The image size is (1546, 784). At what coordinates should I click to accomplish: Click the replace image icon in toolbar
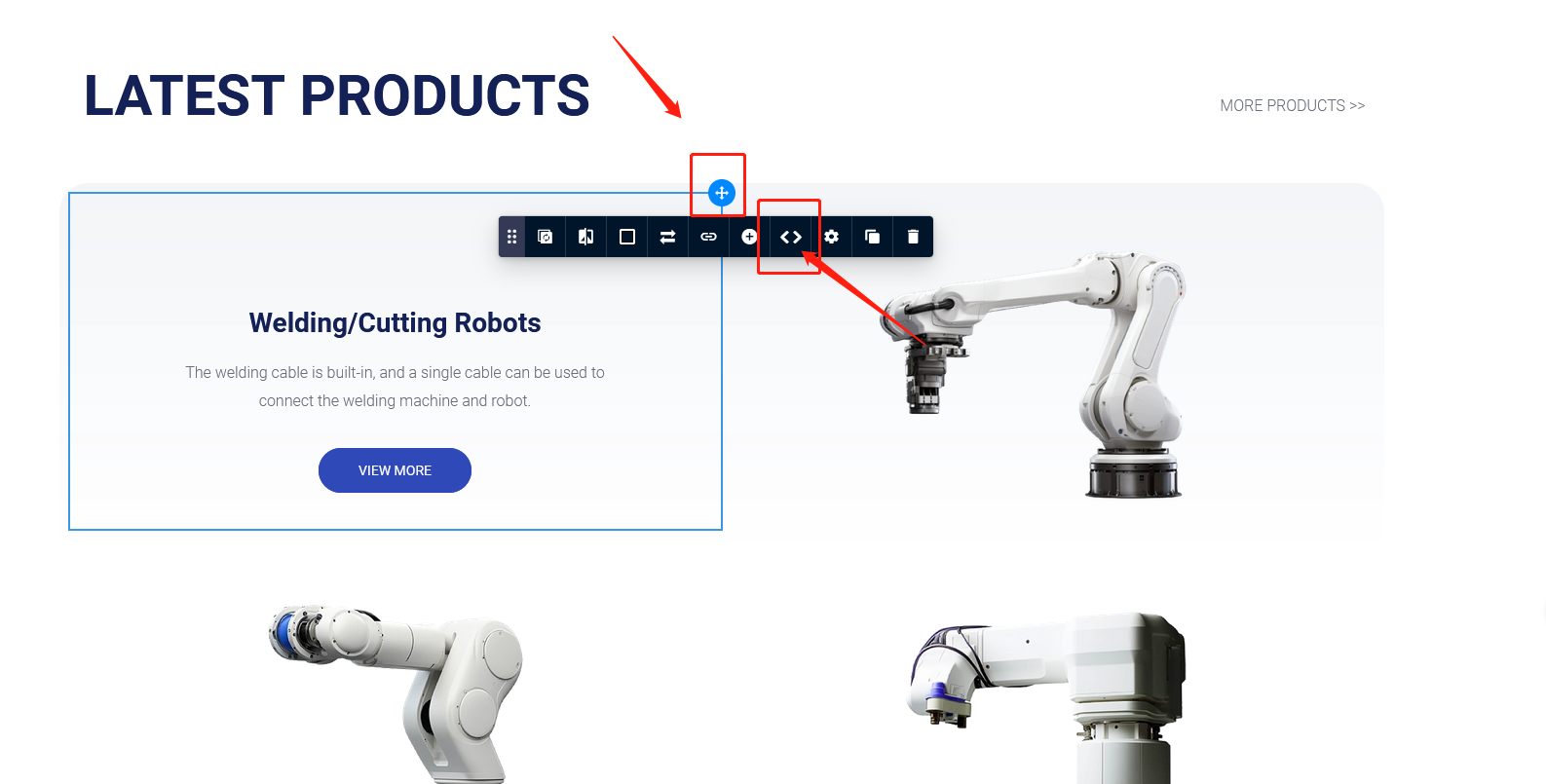546,237
